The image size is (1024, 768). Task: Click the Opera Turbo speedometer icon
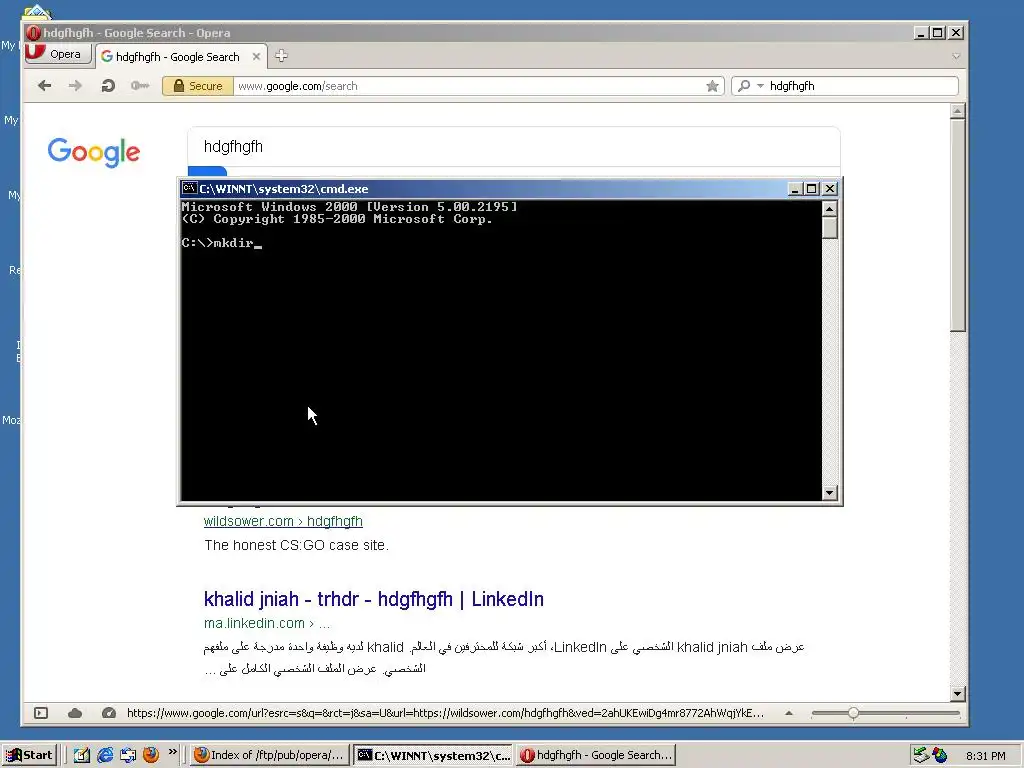tap(109, 713)
